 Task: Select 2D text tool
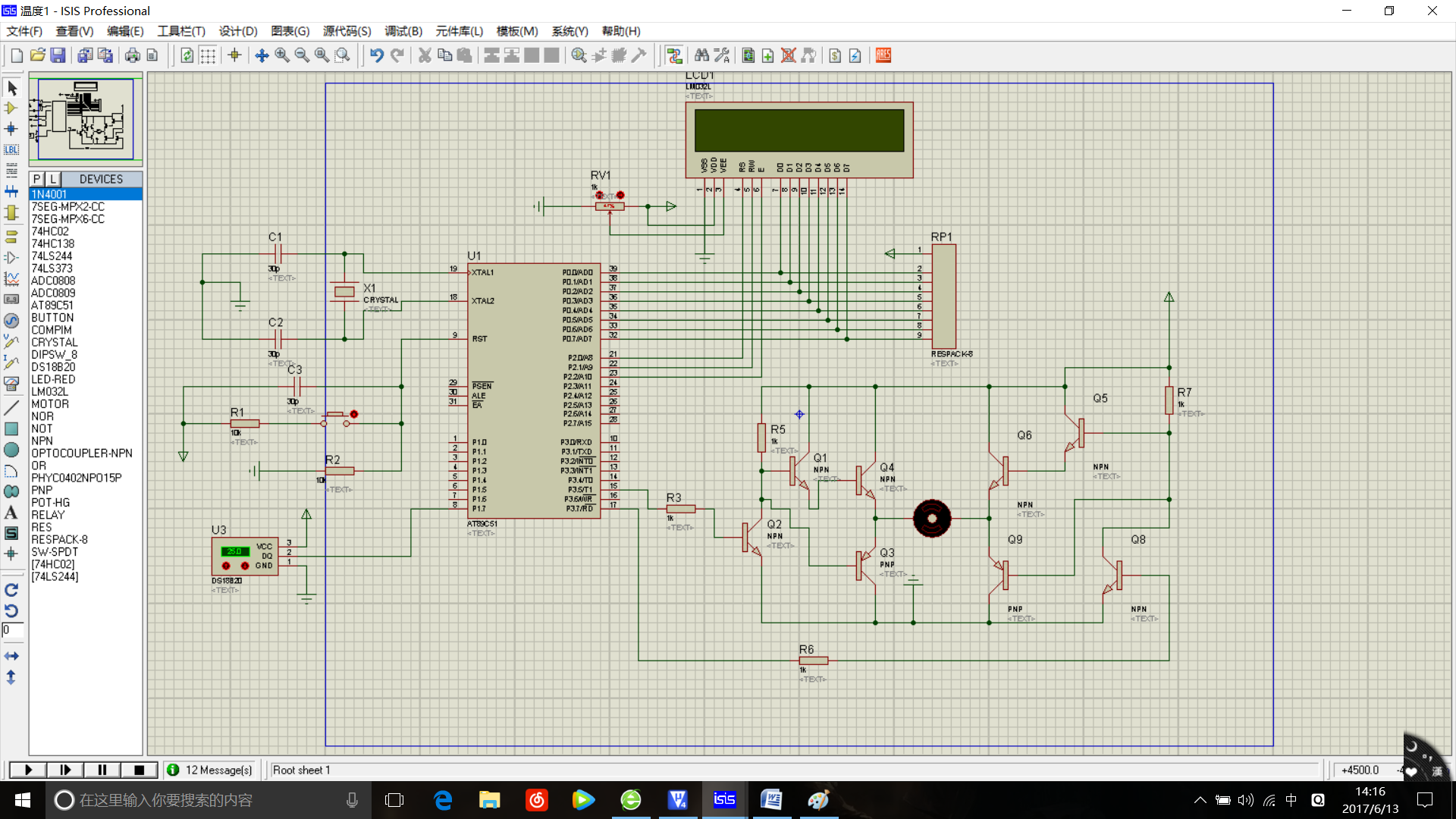coord(11,513)
